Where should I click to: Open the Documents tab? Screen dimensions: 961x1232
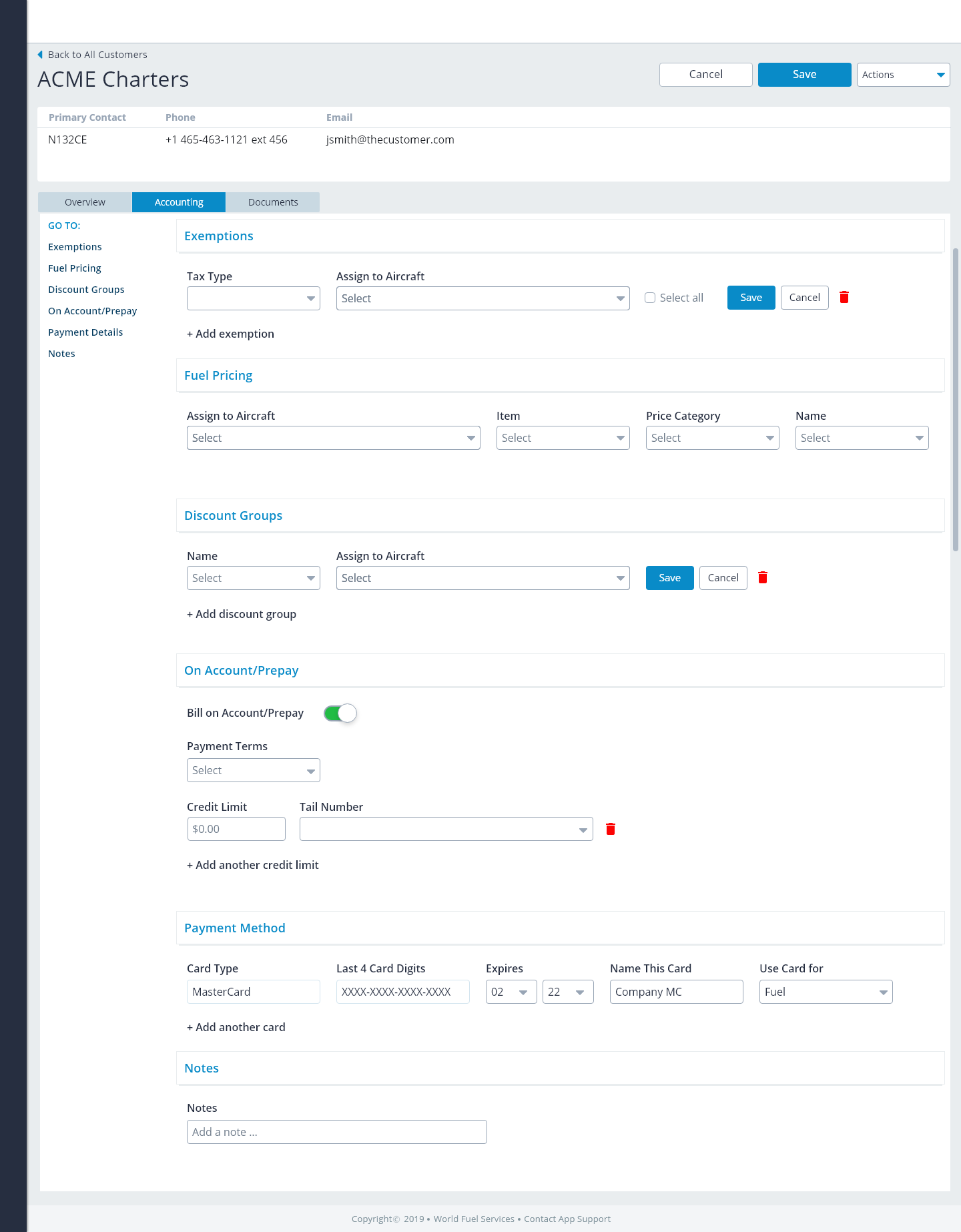tap(273, 202)
